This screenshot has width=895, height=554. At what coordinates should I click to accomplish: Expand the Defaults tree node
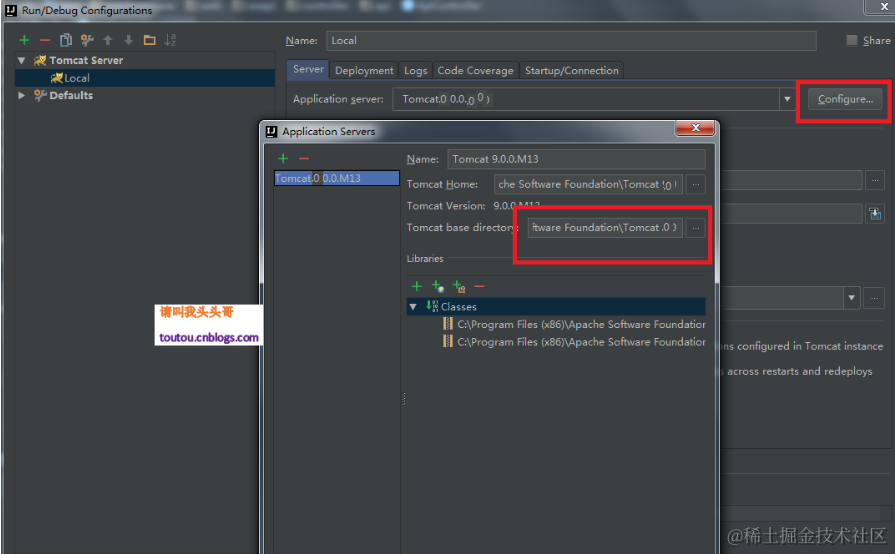pos(22,95)
